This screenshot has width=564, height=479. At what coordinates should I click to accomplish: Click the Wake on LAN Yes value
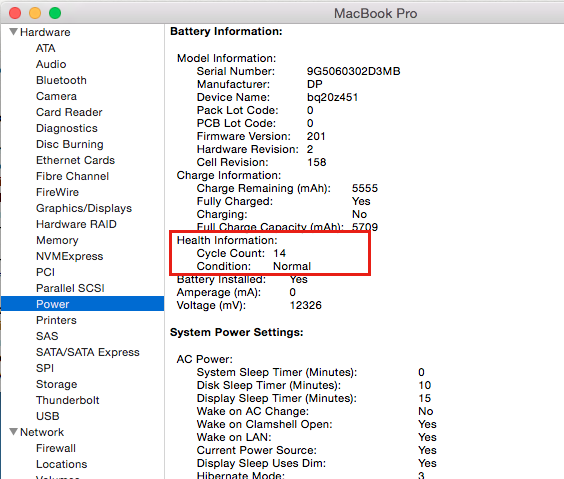(x=427, y=437)
